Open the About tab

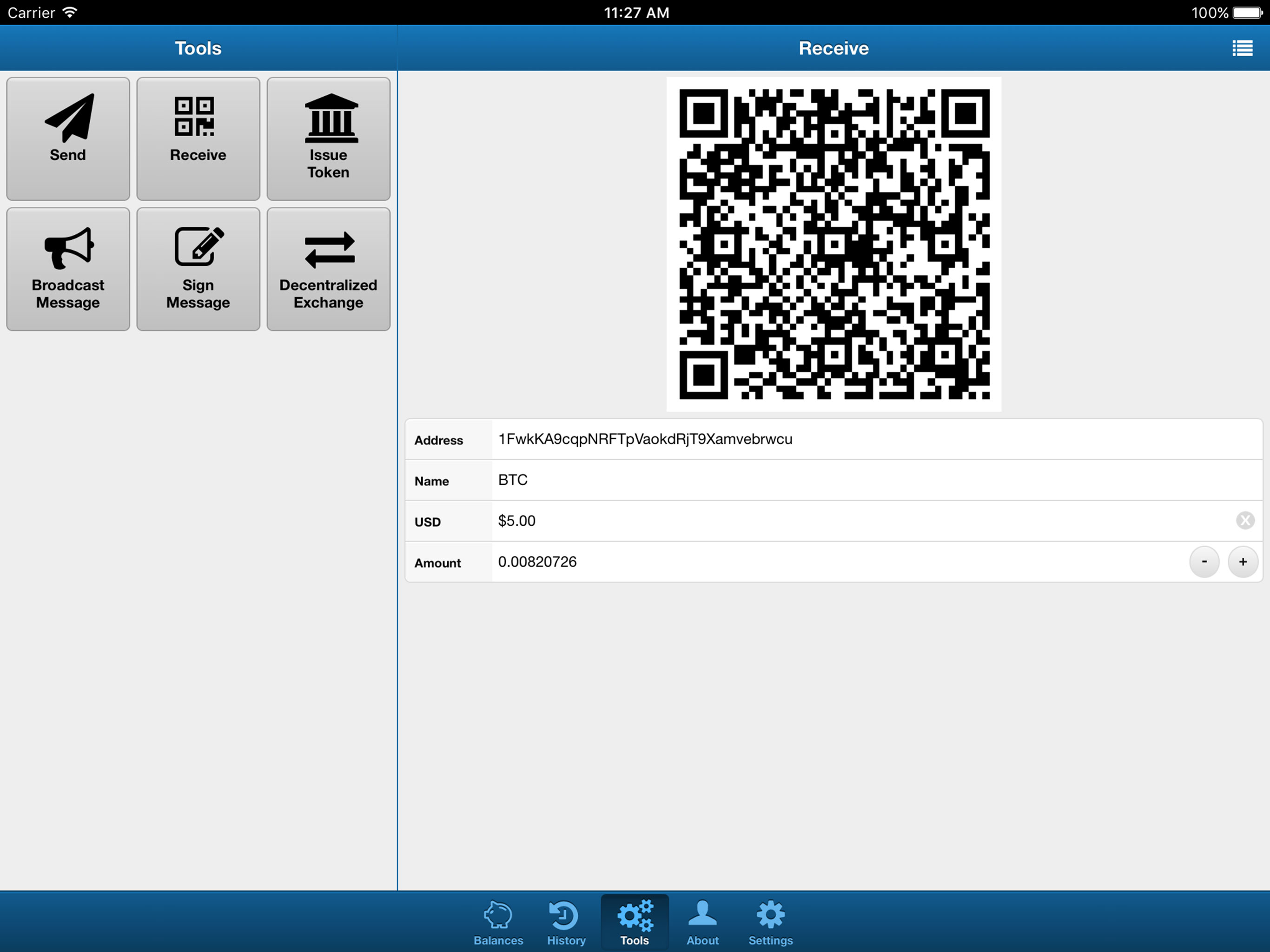(x=703, y=923)
